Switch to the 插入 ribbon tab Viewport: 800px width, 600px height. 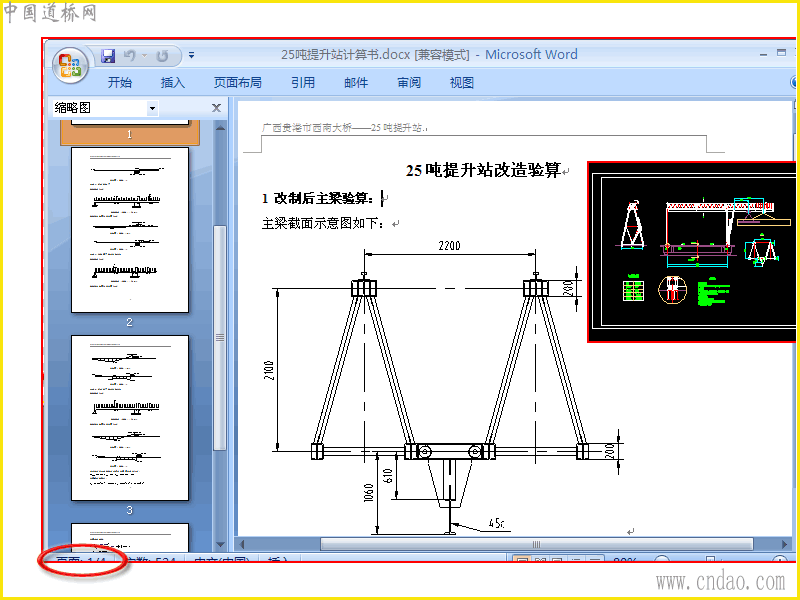[172, 82]
